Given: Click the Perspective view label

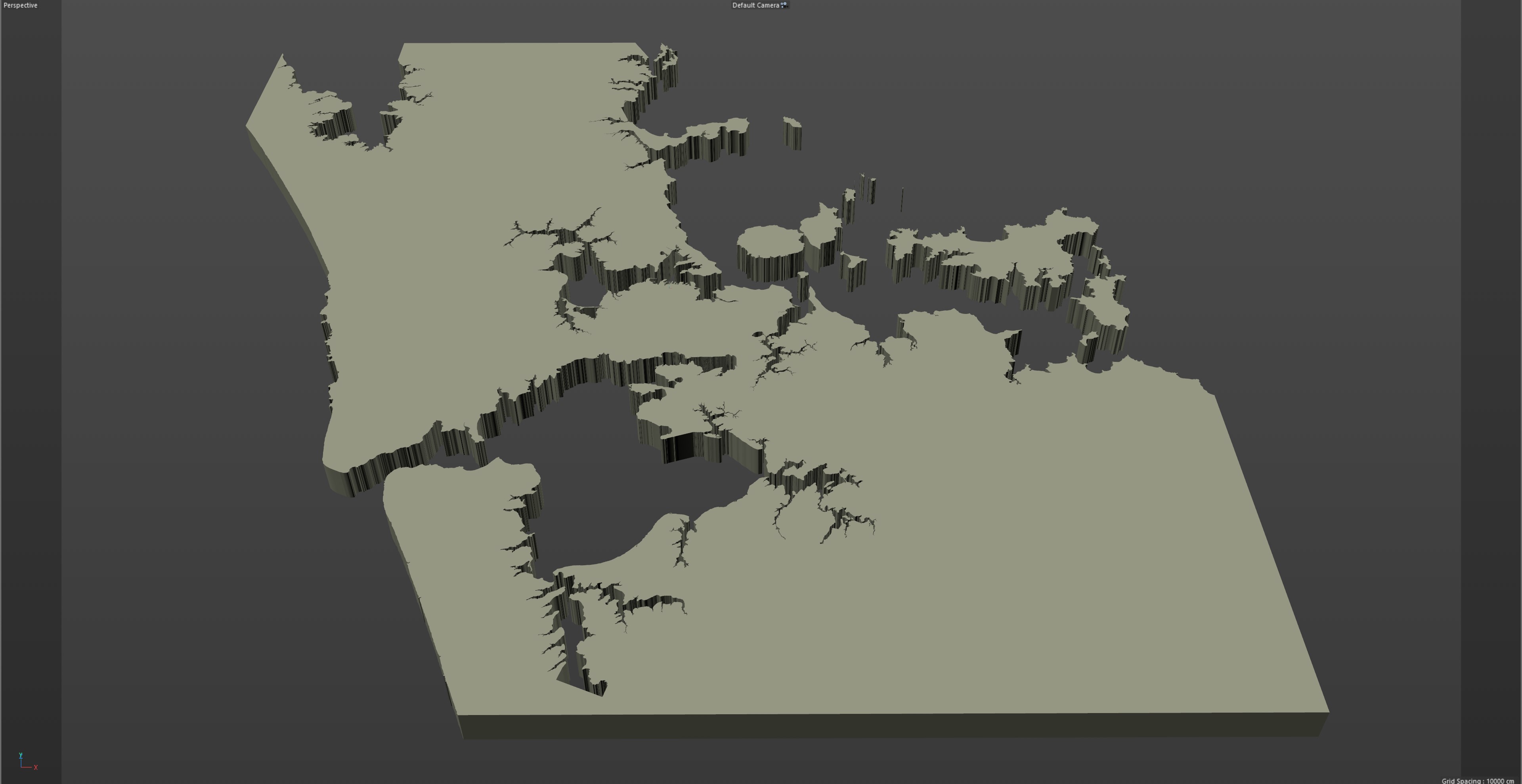Looking at the screenshot, I should (x=20, y=5).
